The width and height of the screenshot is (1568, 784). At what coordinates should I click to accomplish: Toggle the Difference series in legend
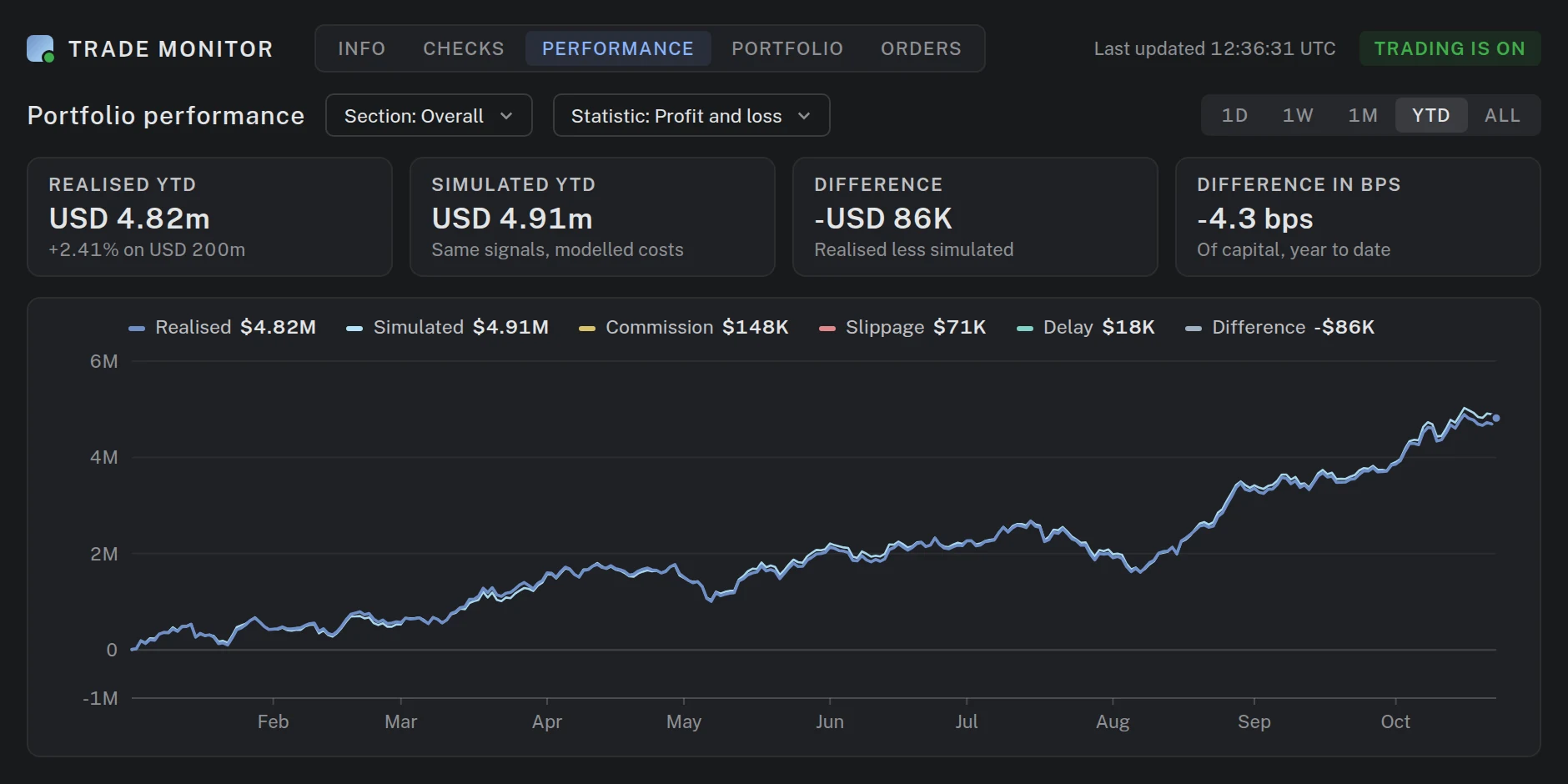[1280, 327]
